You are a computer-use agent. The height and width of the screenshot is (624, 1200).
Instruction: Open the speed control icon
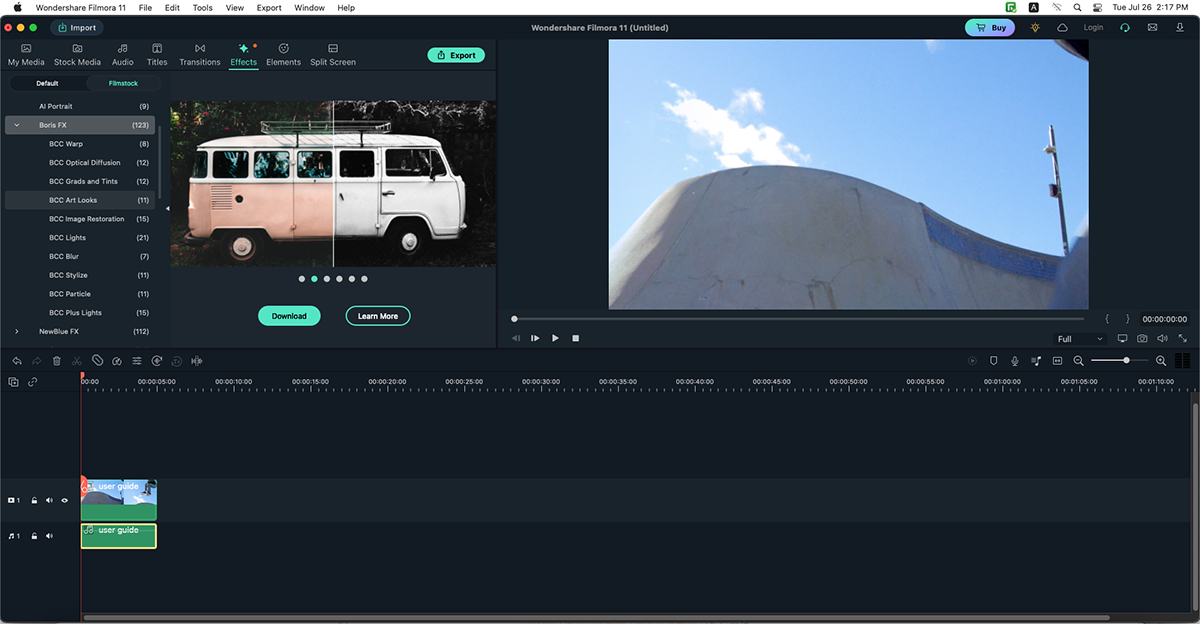[117, 360]
